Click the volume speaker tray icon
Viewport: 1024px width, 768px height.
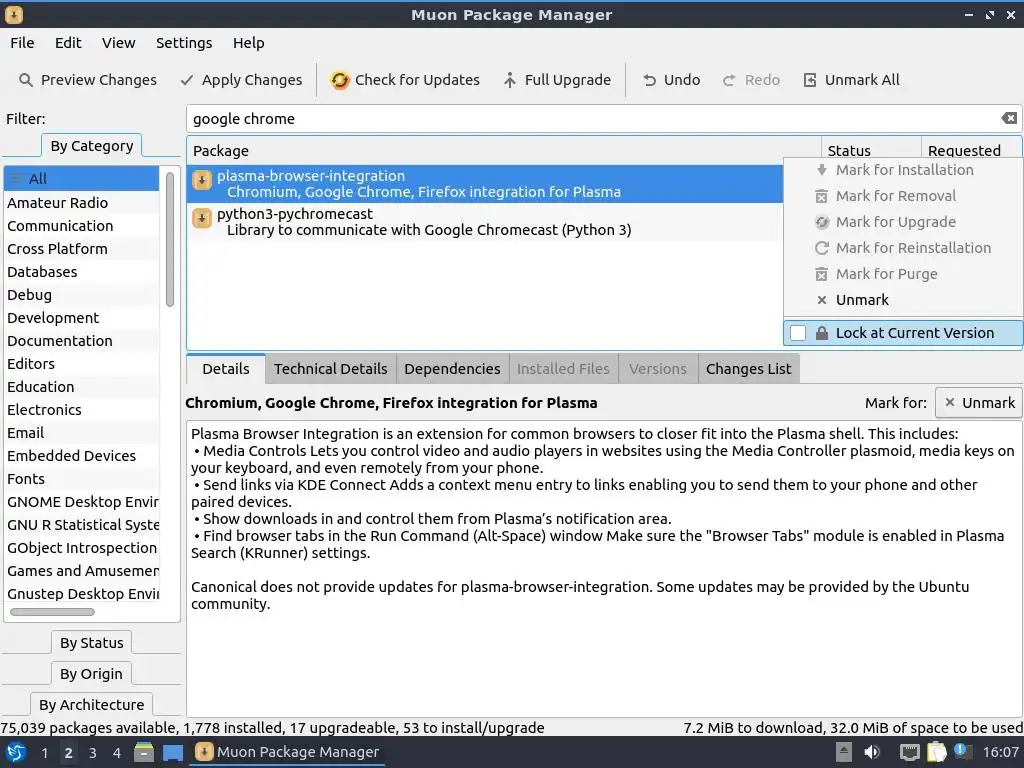(871, 752)
